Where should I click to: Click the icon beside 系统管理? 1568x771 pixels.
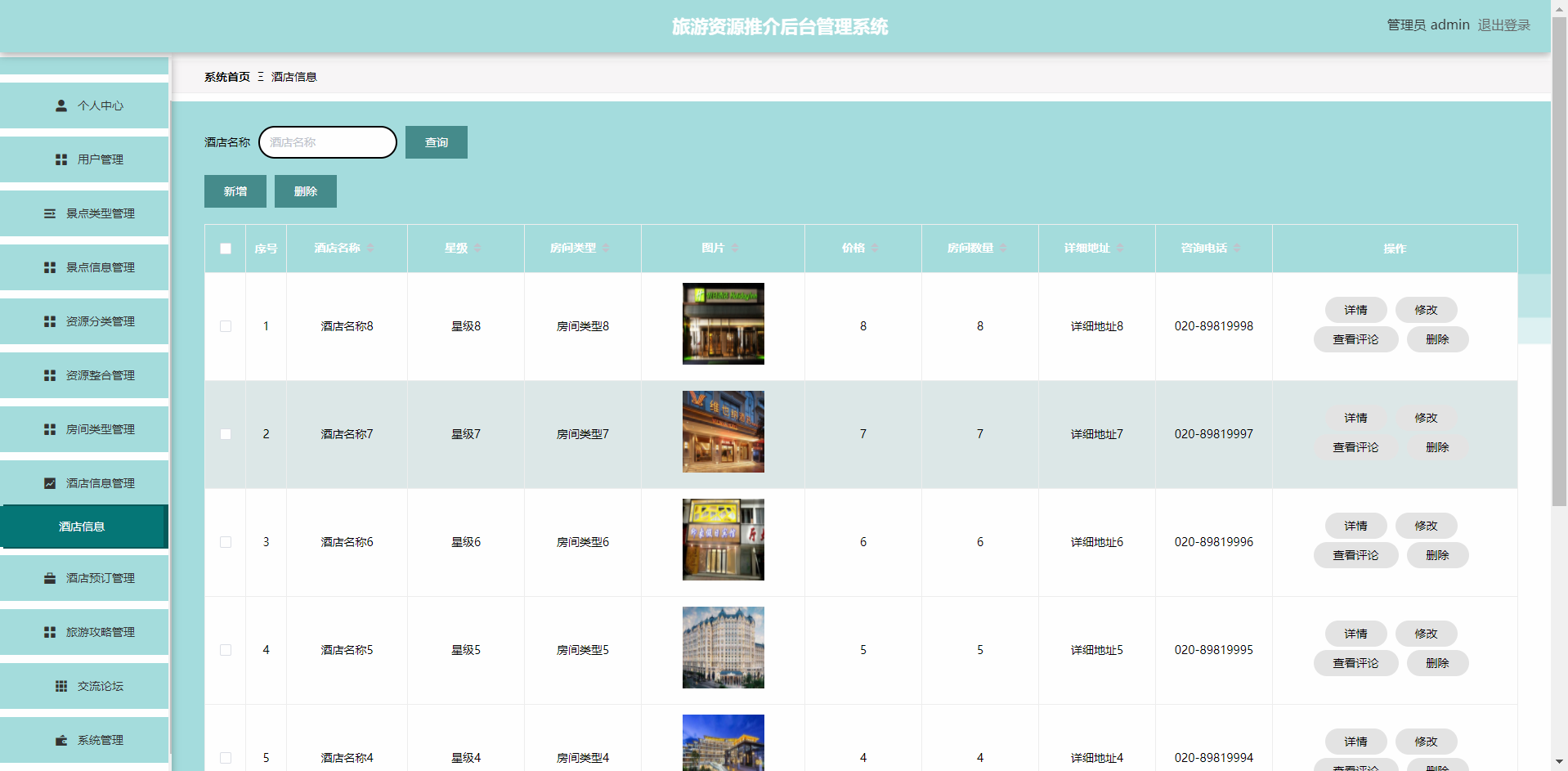click(x=61, y=740)
